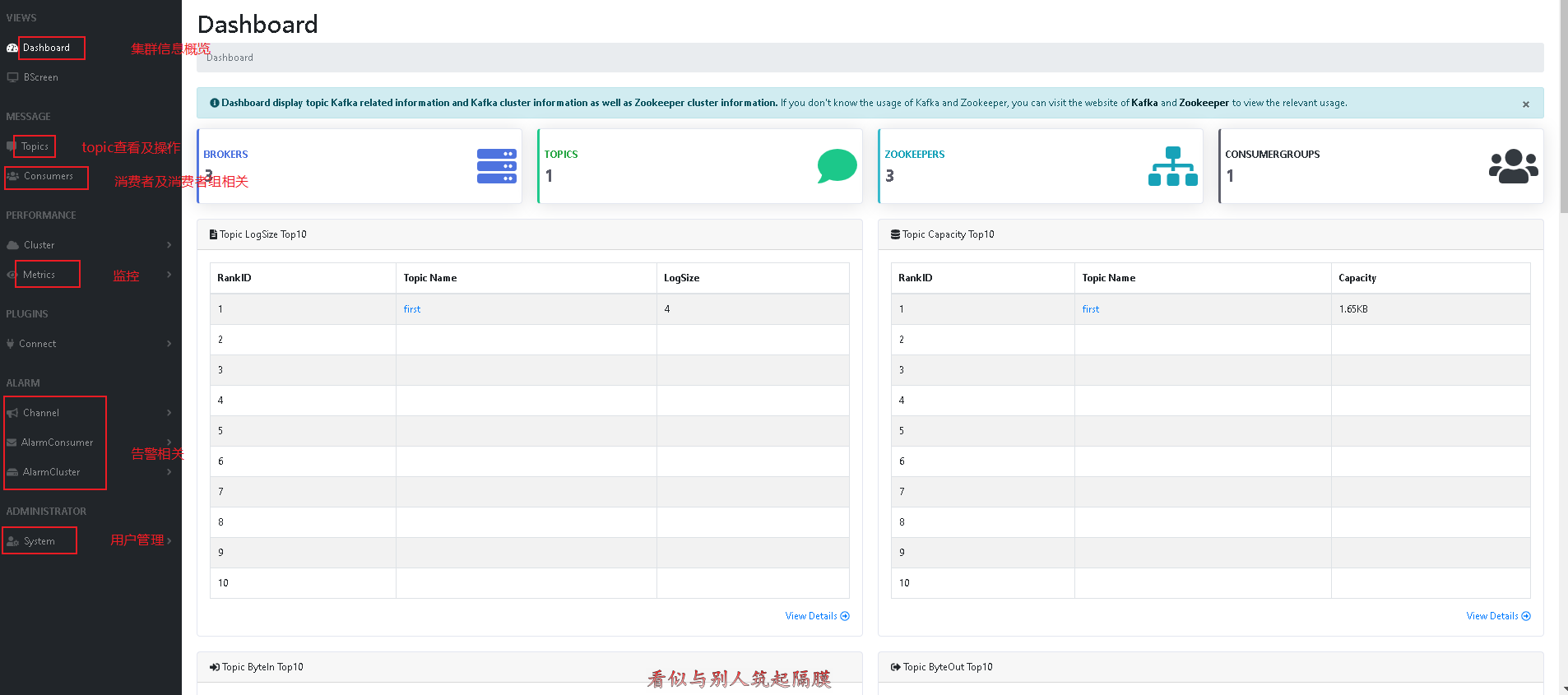Click the Topics green speech bubble icon
This screenshot has width=1568, height=695.
coord(837,166)
